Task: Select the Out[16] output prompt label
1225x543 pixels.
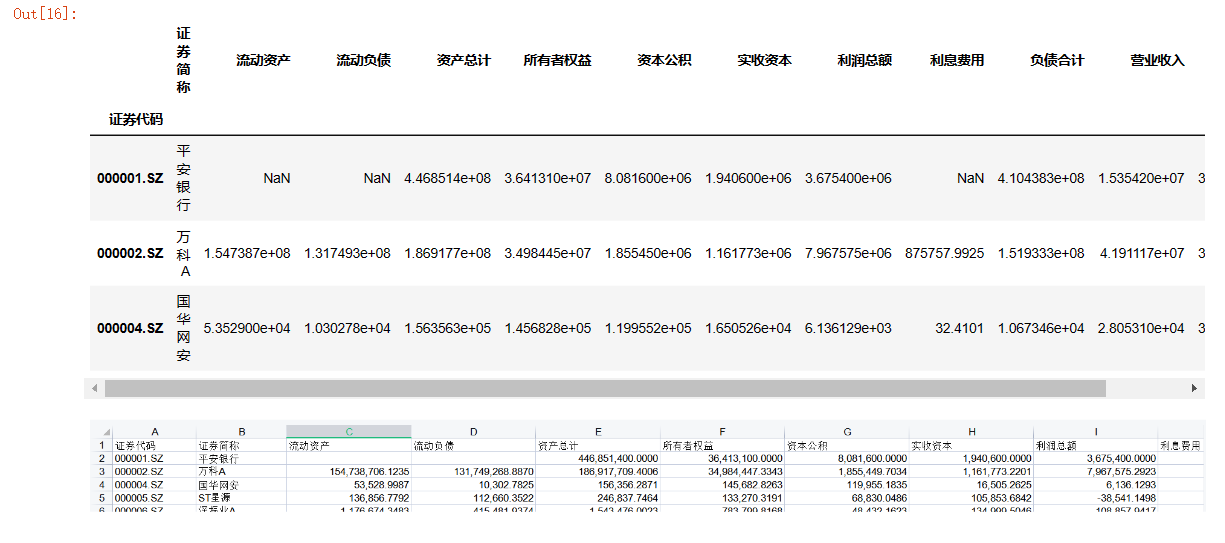Action: 45,14
